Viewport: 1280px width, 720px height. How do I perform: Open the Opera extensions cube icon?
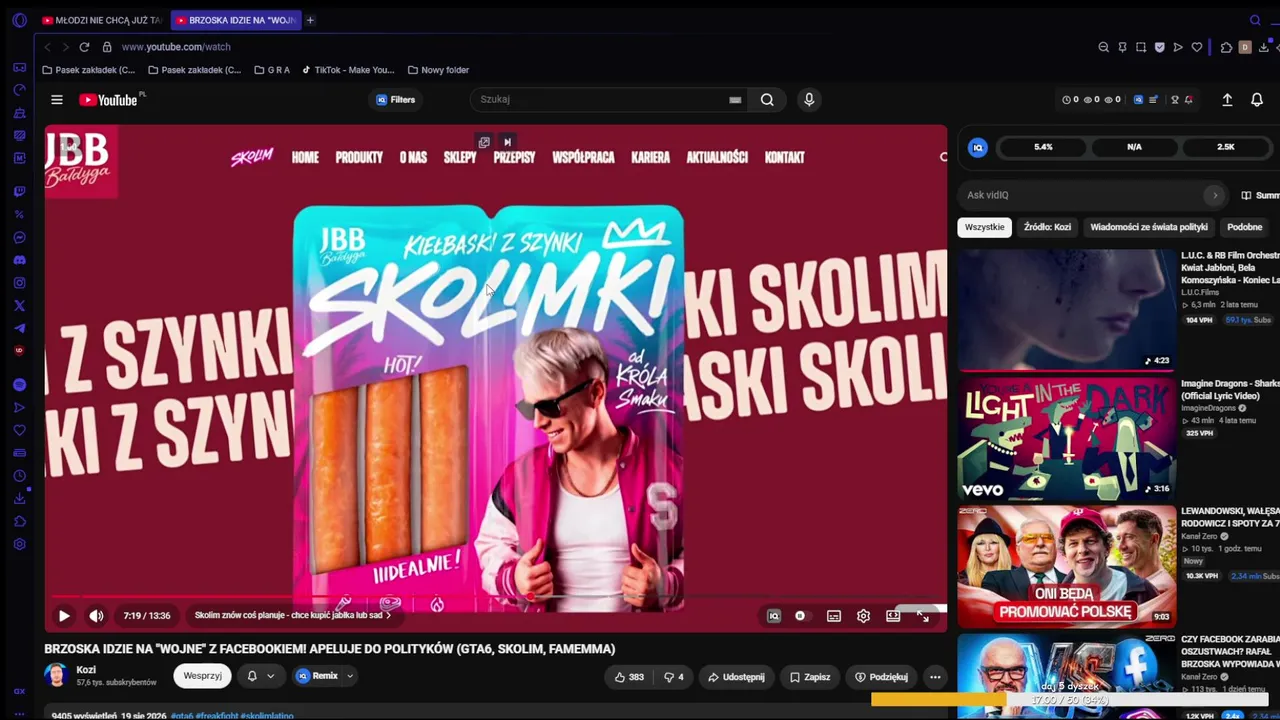coord(1226,47)
